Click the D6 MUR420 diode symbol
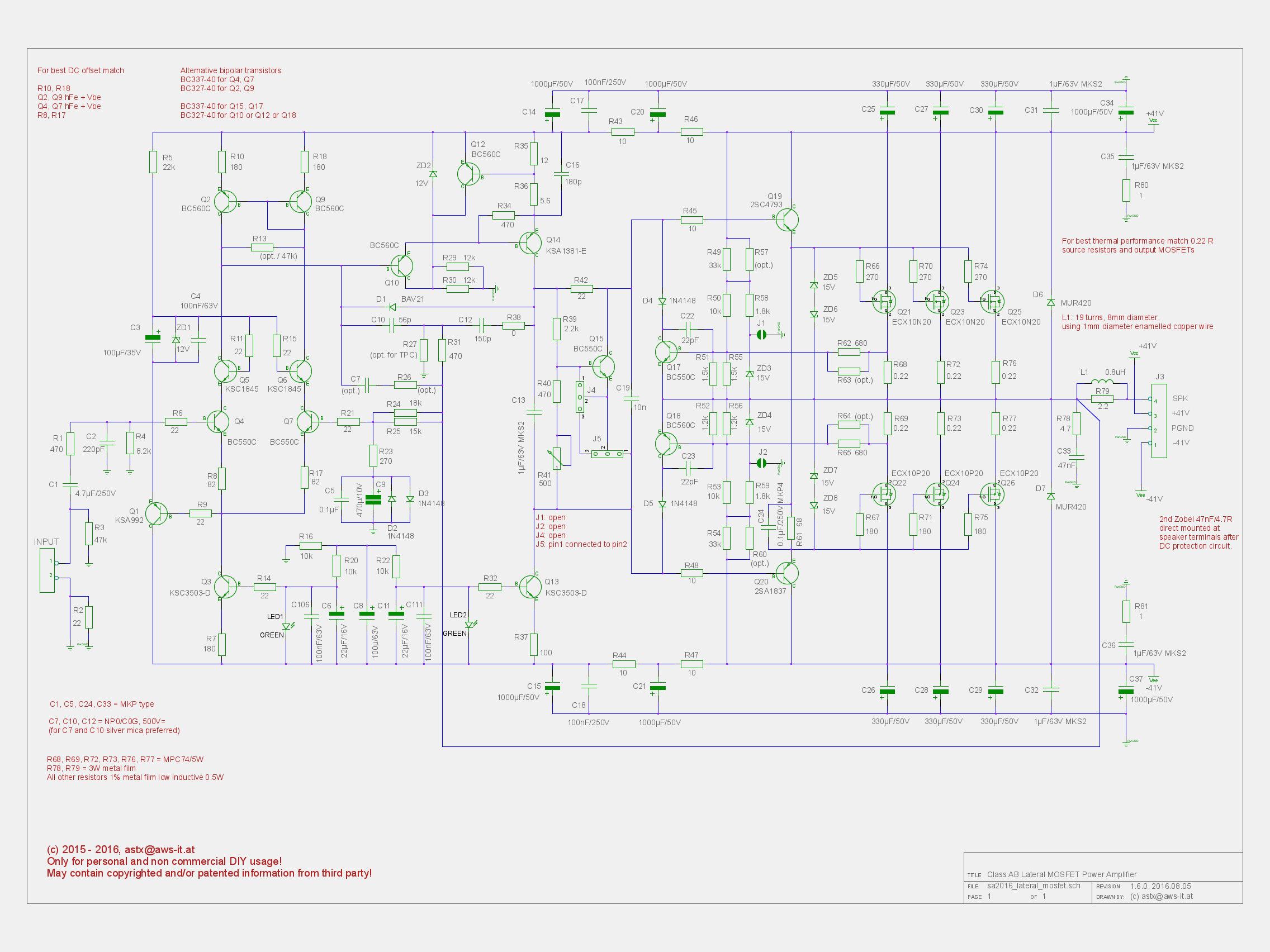 coord(1051,302)
